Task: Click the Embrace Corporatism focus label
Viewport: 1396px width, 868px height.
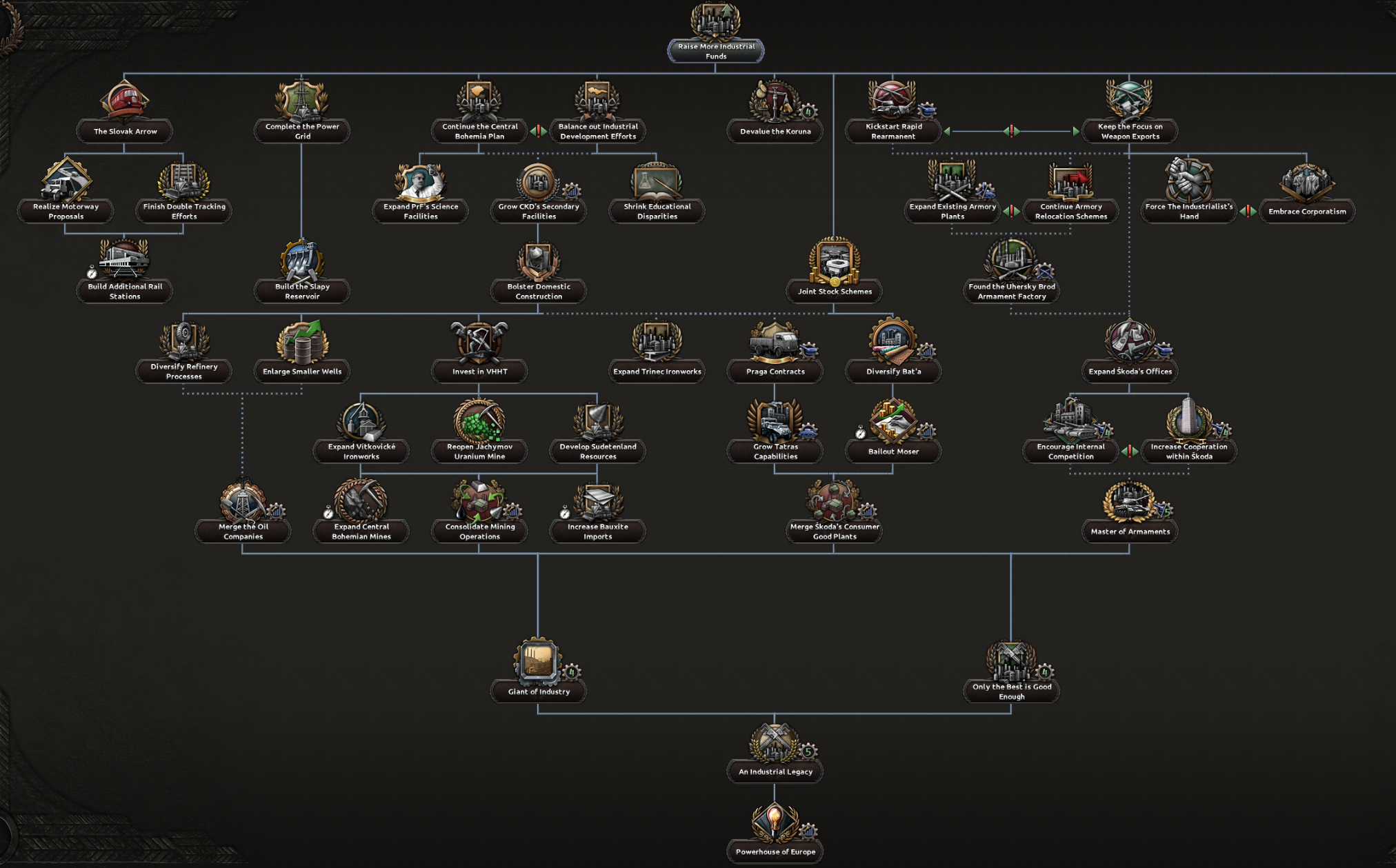Action: pos(1306,212)
